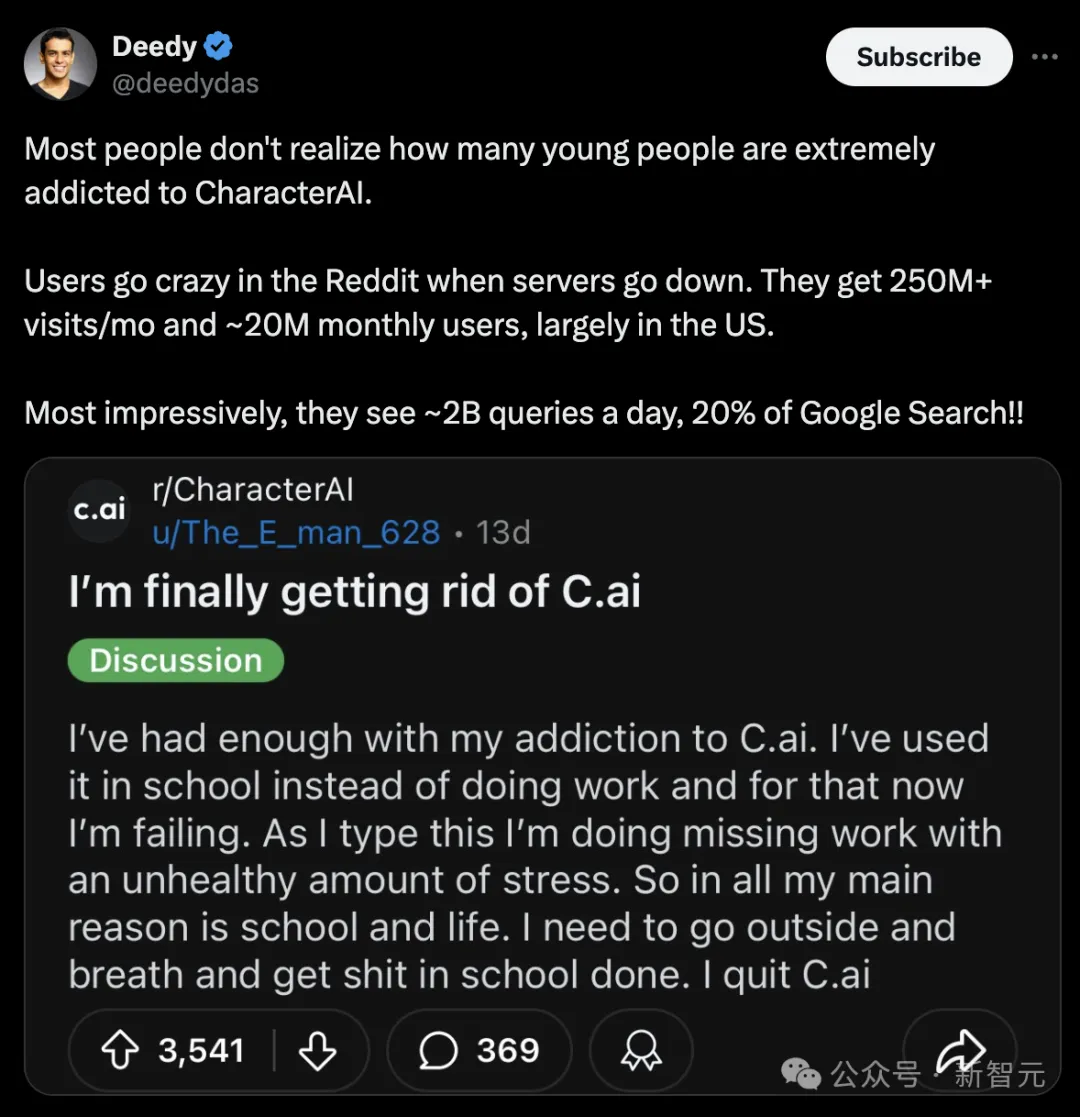Open the three-dot more options menu

point(1044,56)
